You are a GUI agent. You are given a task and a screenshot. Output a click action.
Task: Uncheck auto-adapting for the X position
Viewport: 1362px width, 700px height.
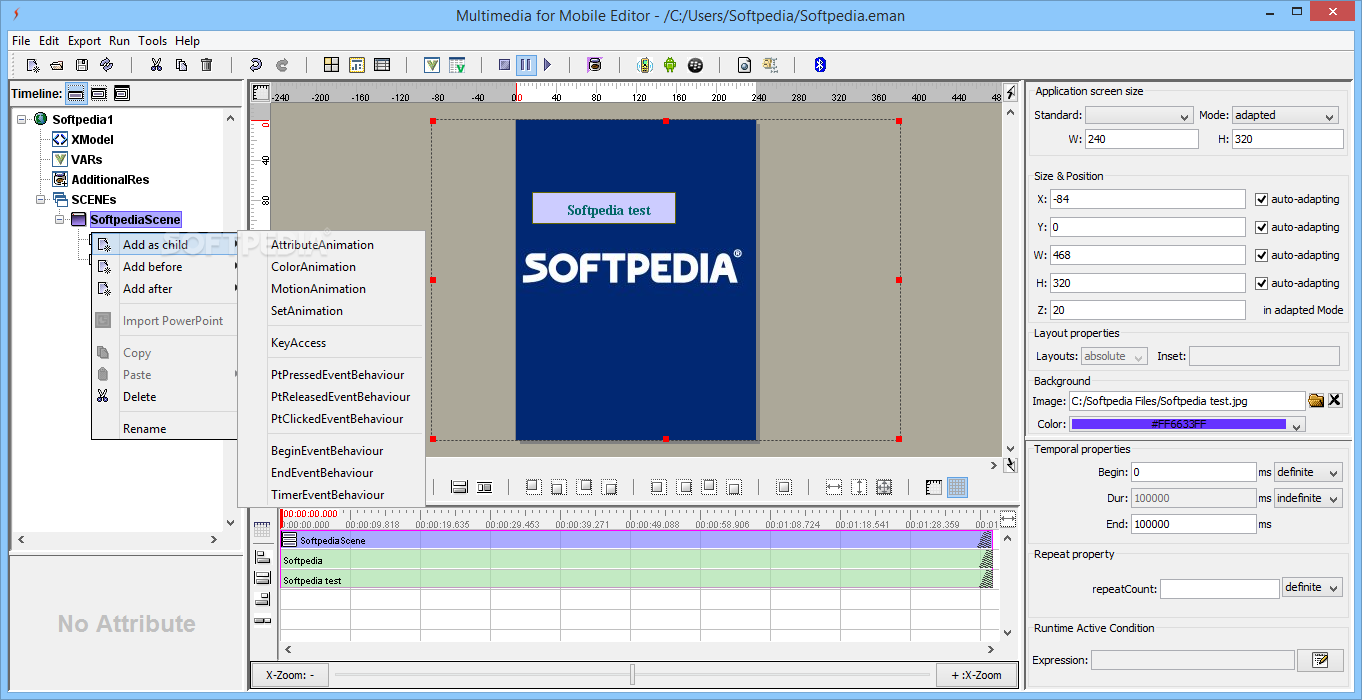coord(1261,199)
